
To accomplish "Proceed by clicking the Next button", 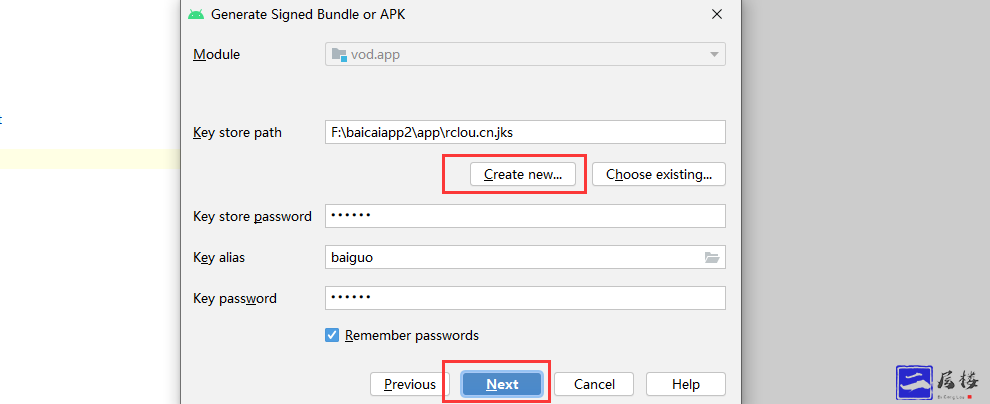I will point(502,384).
